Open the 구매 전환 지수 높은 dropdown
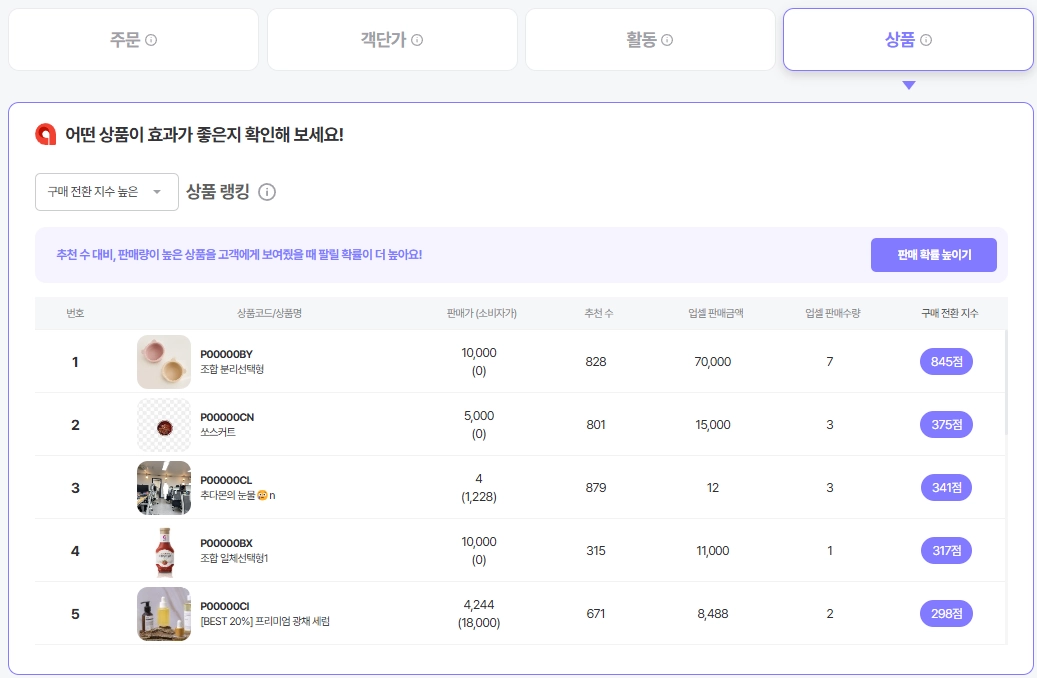1037x678 pixels. tap(106, 192)
